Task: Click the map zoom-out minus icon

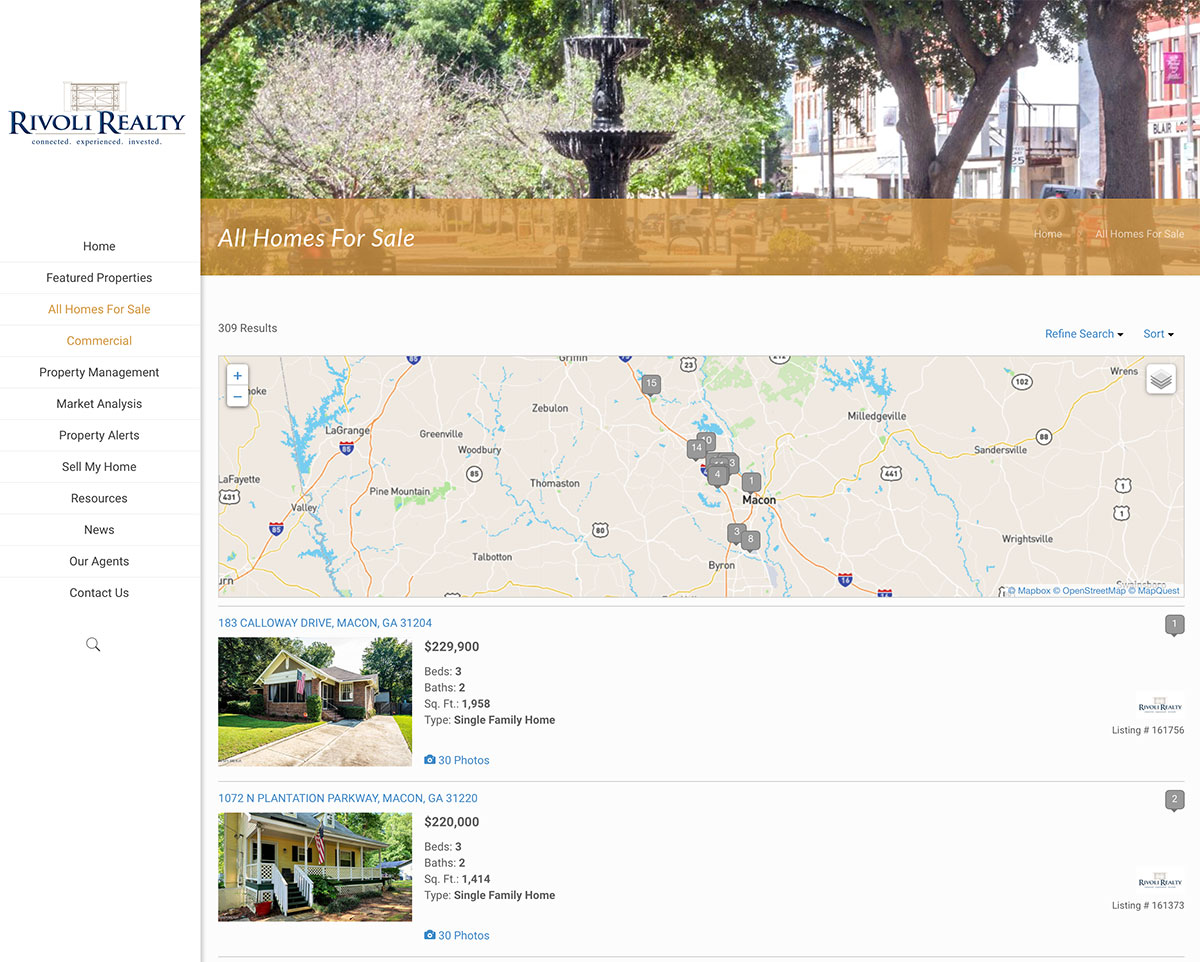Action: (237, 396)
